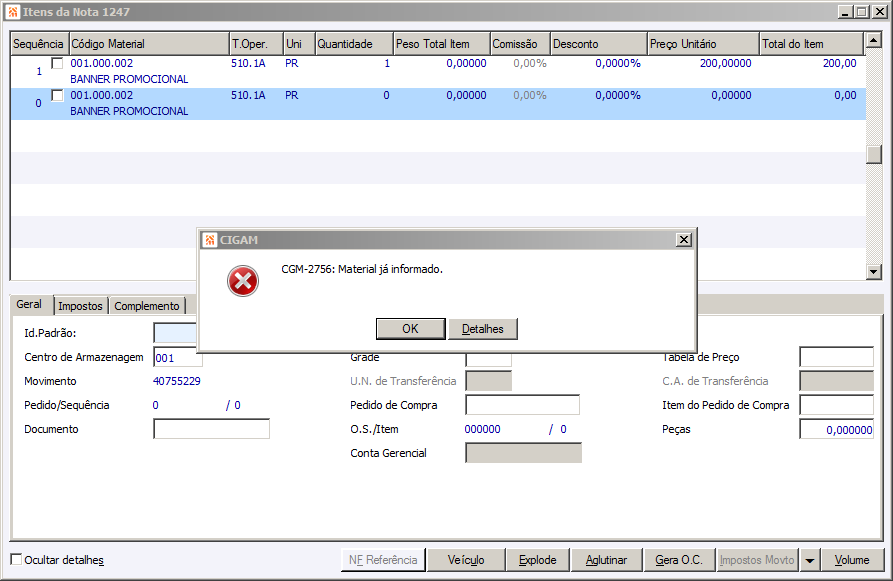Click Total do Item 200,00 cell

[839, 63]
